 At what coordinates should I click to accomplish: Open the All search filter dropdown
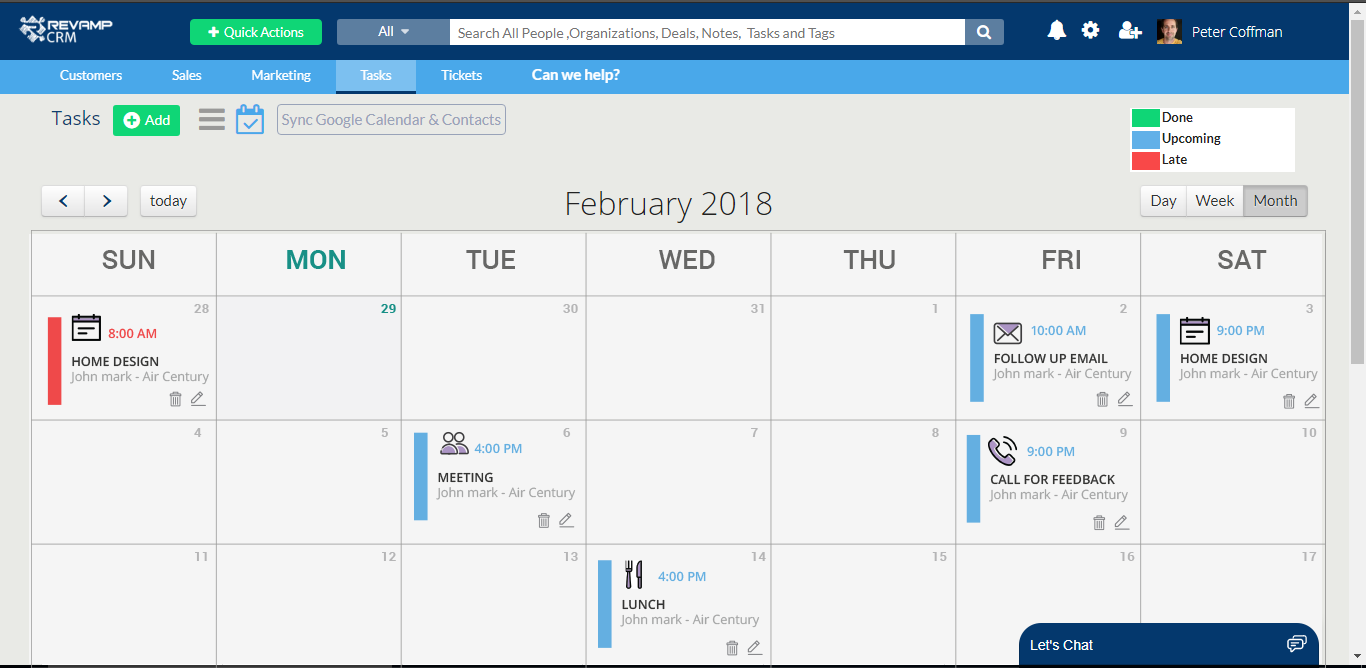point(393,32)
